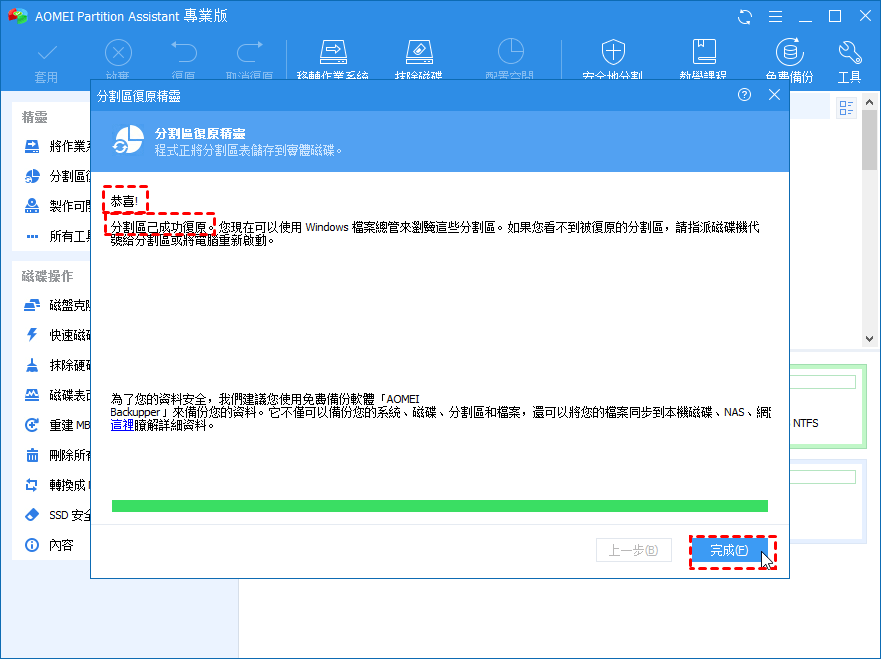The height and width of the screenshot is (659, 881).
Task: Click the scrollbar down arrow
Action: pos(869,339)
